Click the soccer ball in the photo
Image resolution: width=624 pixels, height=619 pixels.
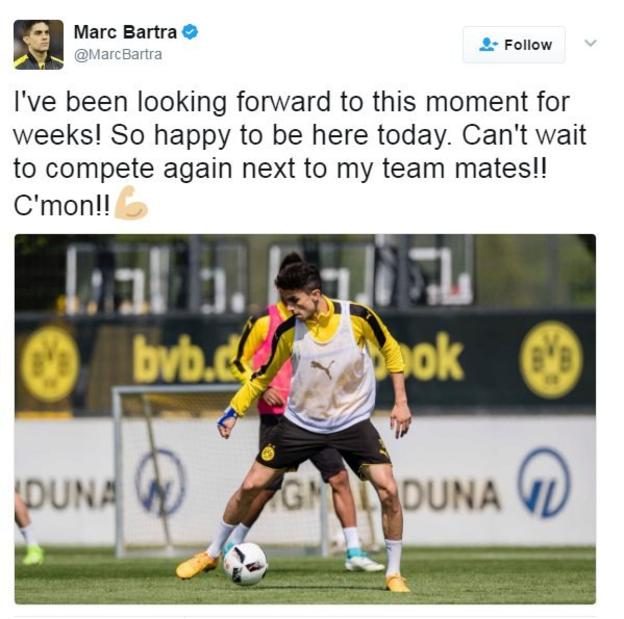coord(245,564)
